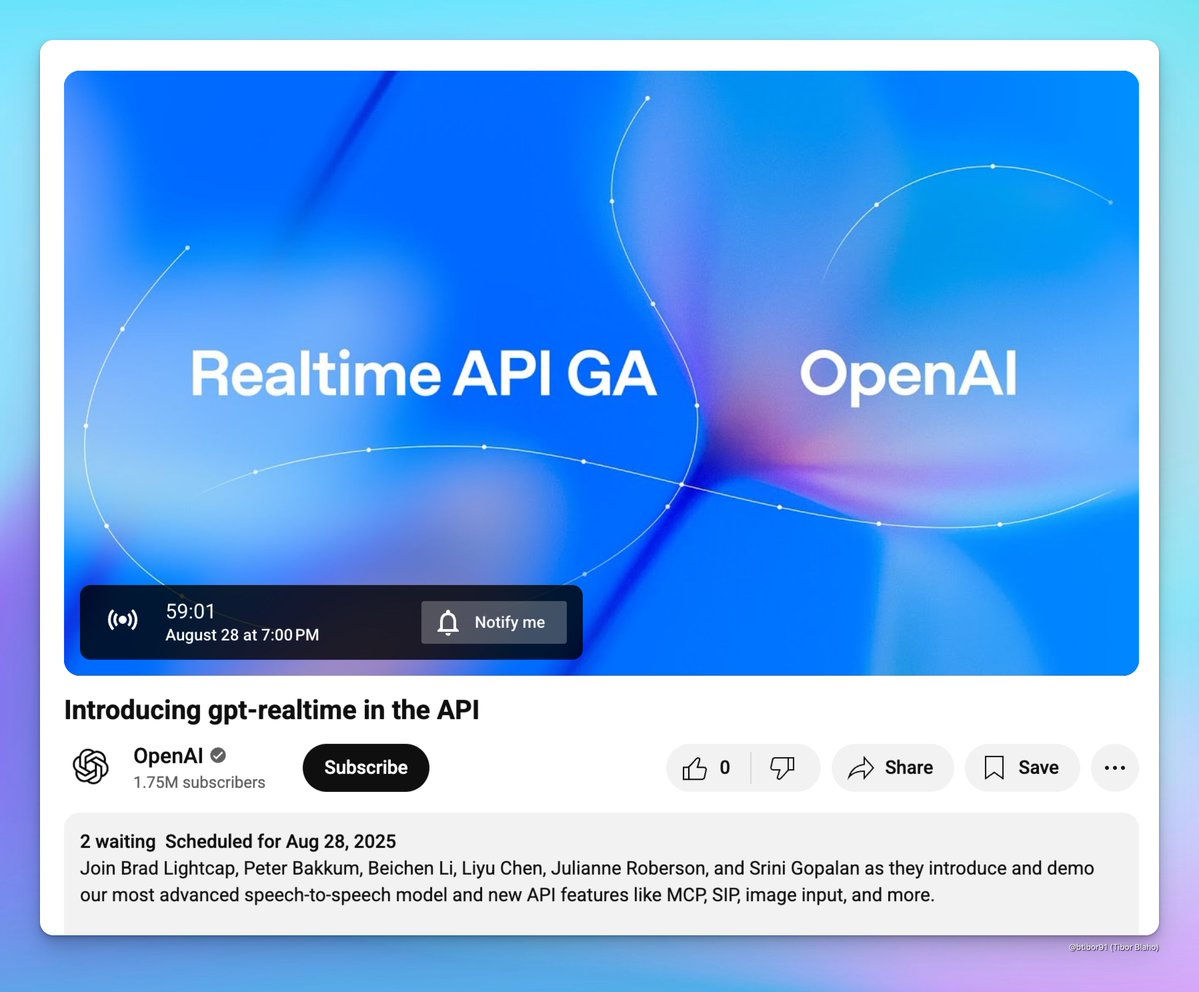Image resolution: width=1199 pixels, height=992 pixels.
Task: Toggle notifications with the Notify me control
Action: tap(494, 622)
